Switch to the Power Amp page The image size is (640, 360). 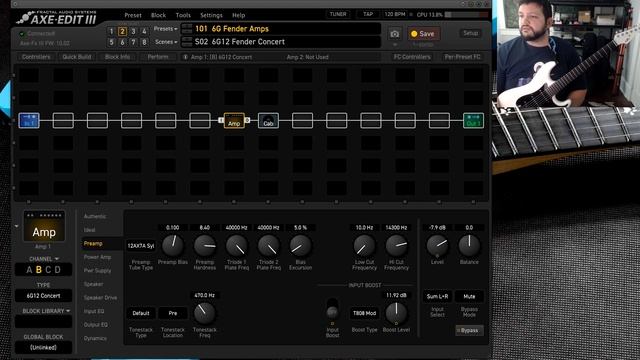pos(97,257)
